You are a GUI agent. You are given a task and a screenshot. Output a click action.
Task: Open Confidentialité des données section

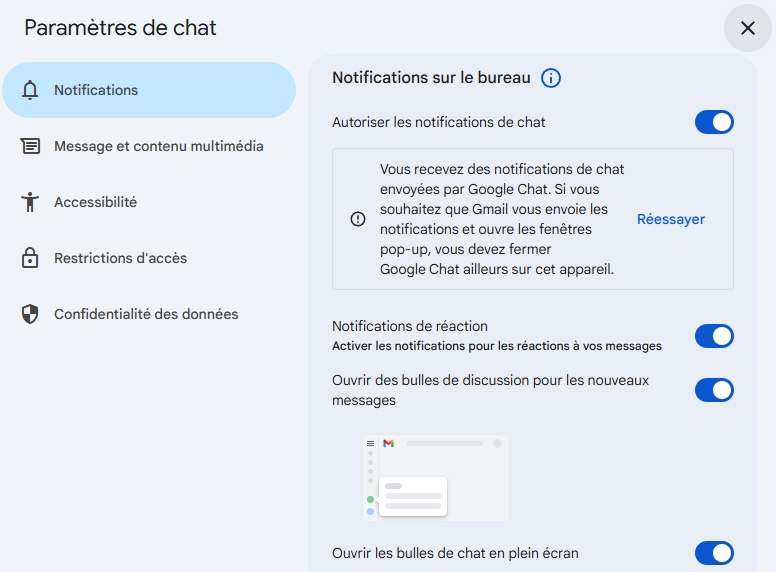click(x=146, y=314)
